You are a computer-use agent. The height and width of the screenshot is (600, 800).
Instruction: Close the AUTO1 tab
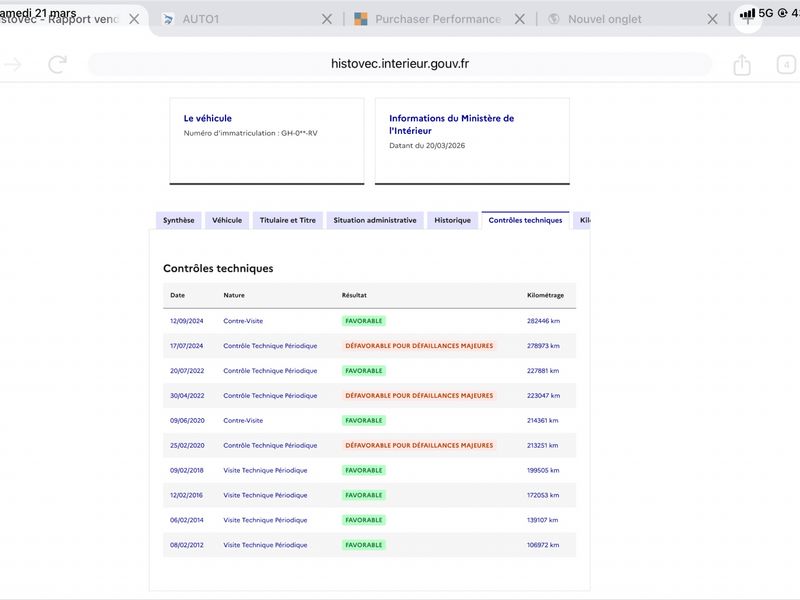pos(327,19)
